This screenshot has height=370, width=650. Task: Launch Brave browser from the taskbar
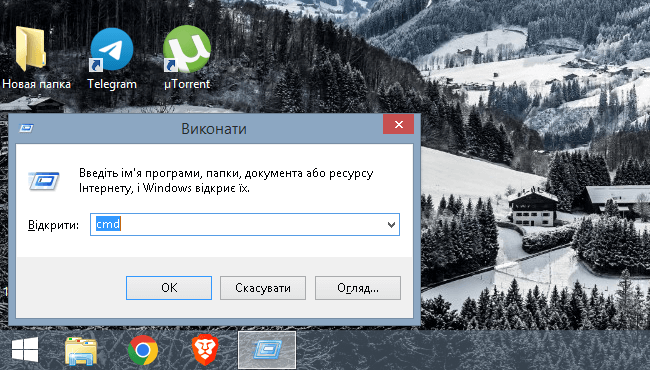(x=205, y=351)
